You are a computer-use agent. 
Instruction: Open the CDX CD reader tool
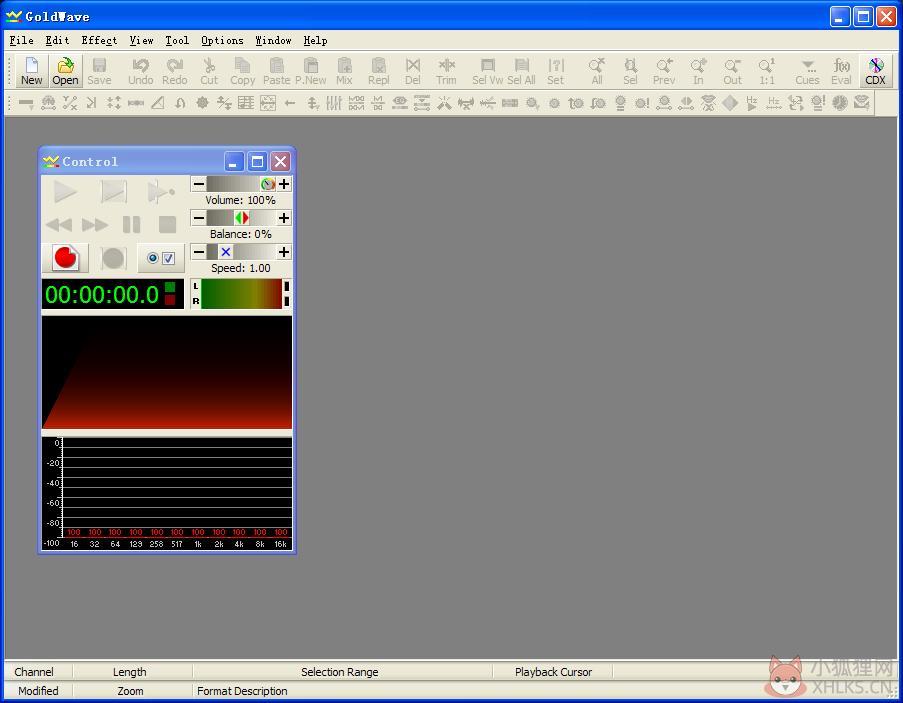click(x=875, y=71)
